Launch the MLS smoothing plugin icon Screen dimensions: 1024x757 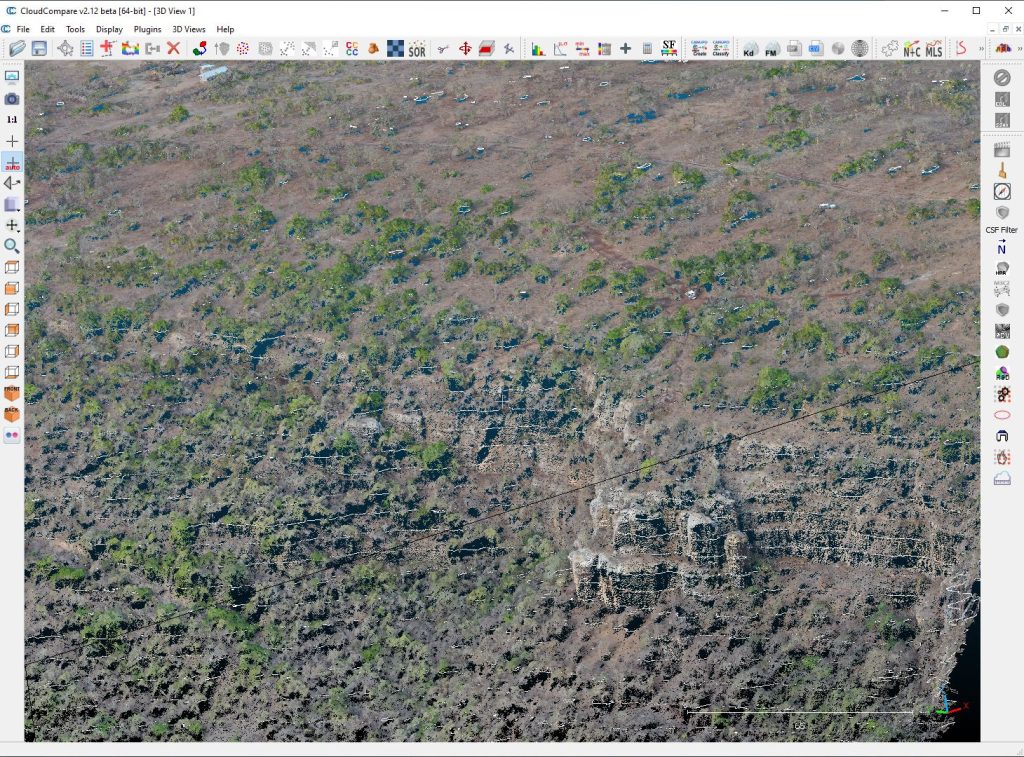pyautogui.click(x=934, y=48)
